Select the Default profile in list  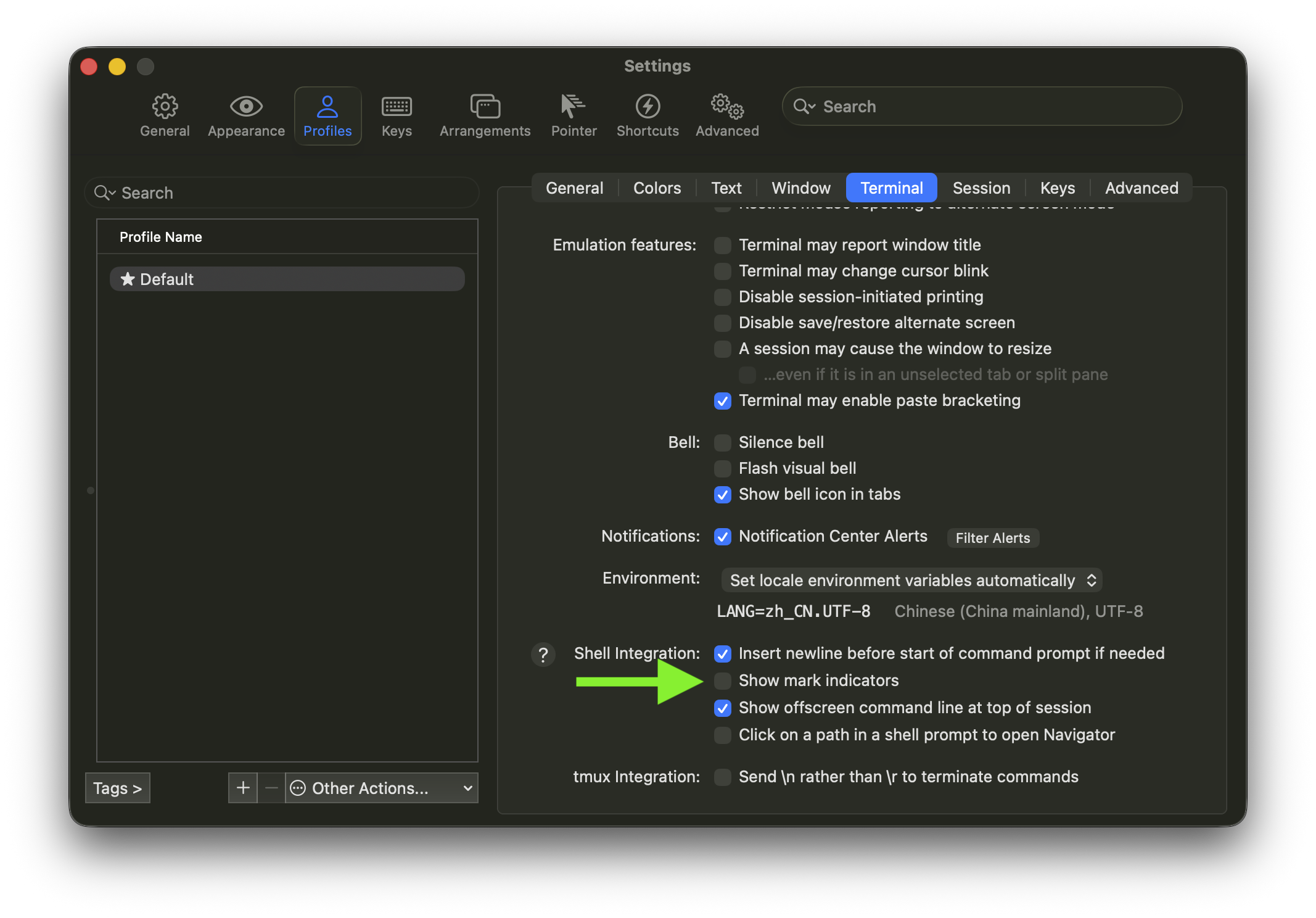pyautogui.click(x=287, y=279)
